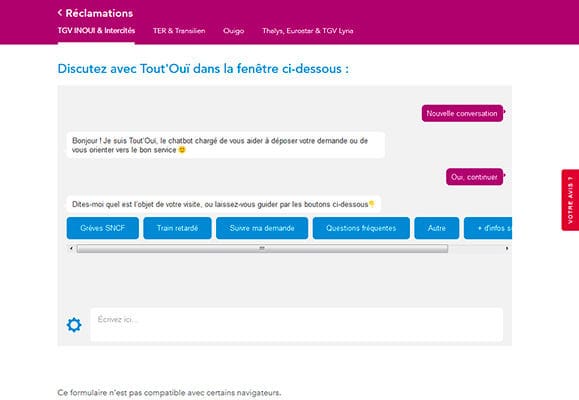Click the partially visible + d'infos button

(x=488, y=228)
